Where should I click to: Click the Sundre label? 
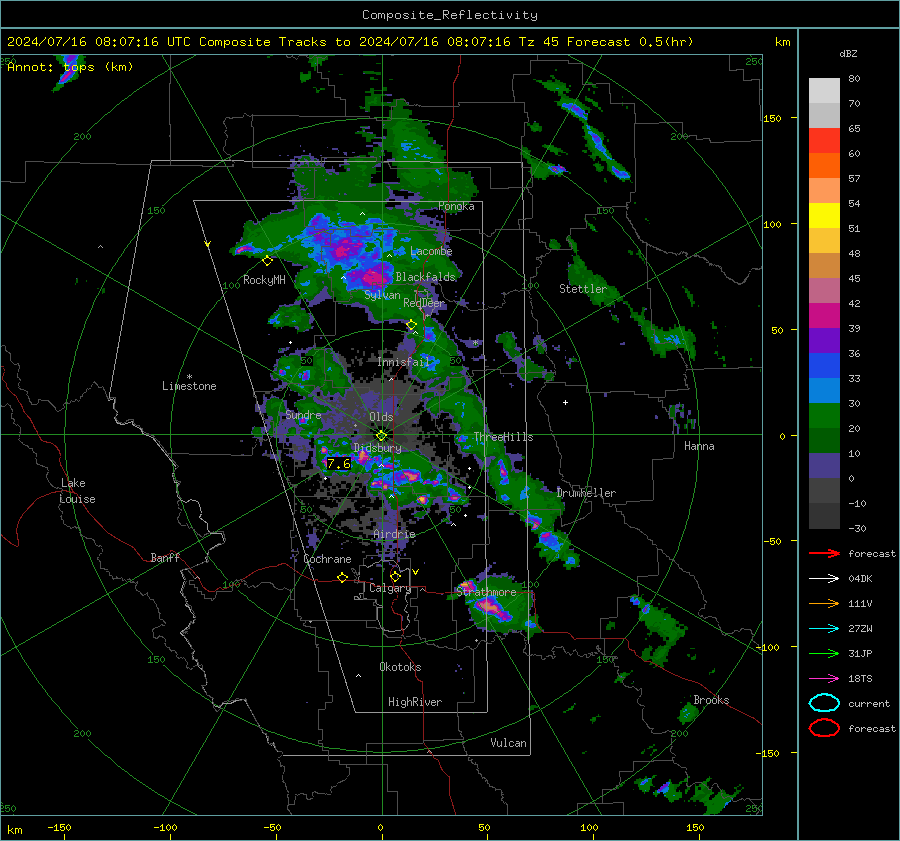pyautogui.click(x=303, y=415)
